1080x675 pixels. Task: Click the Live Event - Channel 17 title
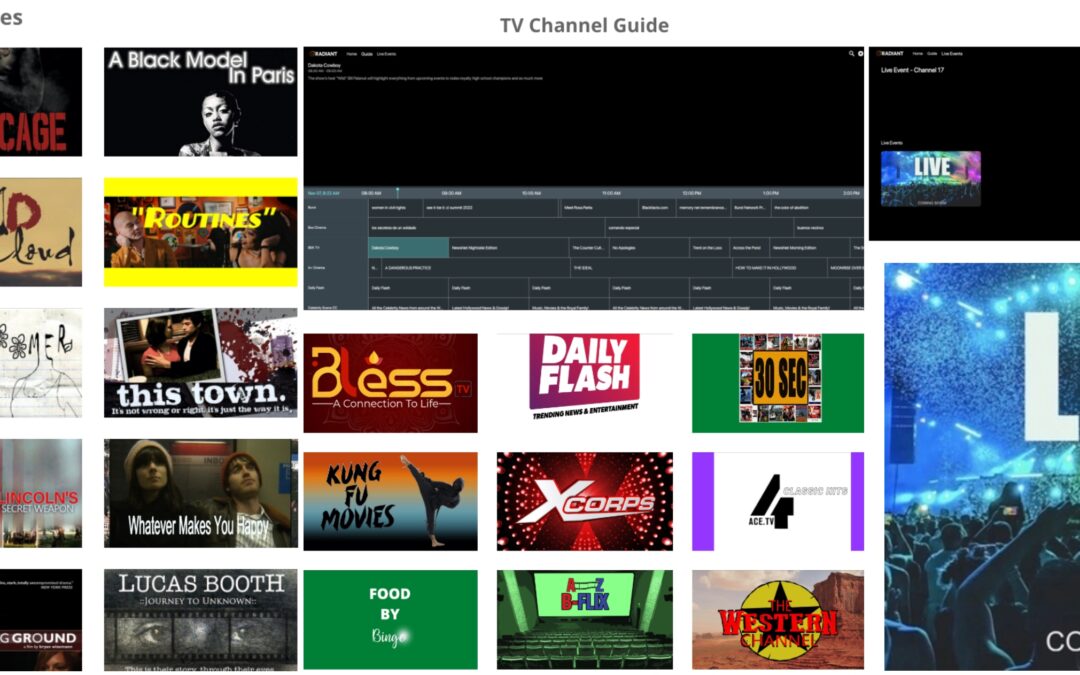coord(912,70)
